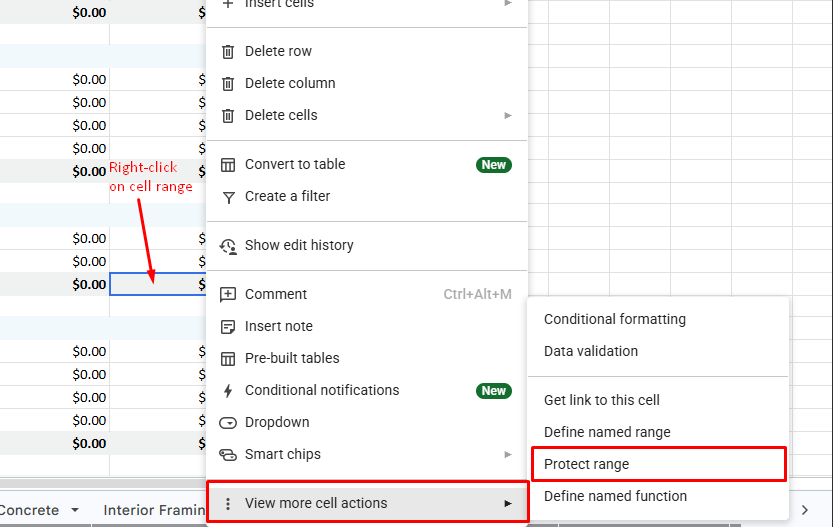The width and height of the screenshot is (833, 527).
Task: Expand Smart chips submenu arrow
Action: click(508, 455)
